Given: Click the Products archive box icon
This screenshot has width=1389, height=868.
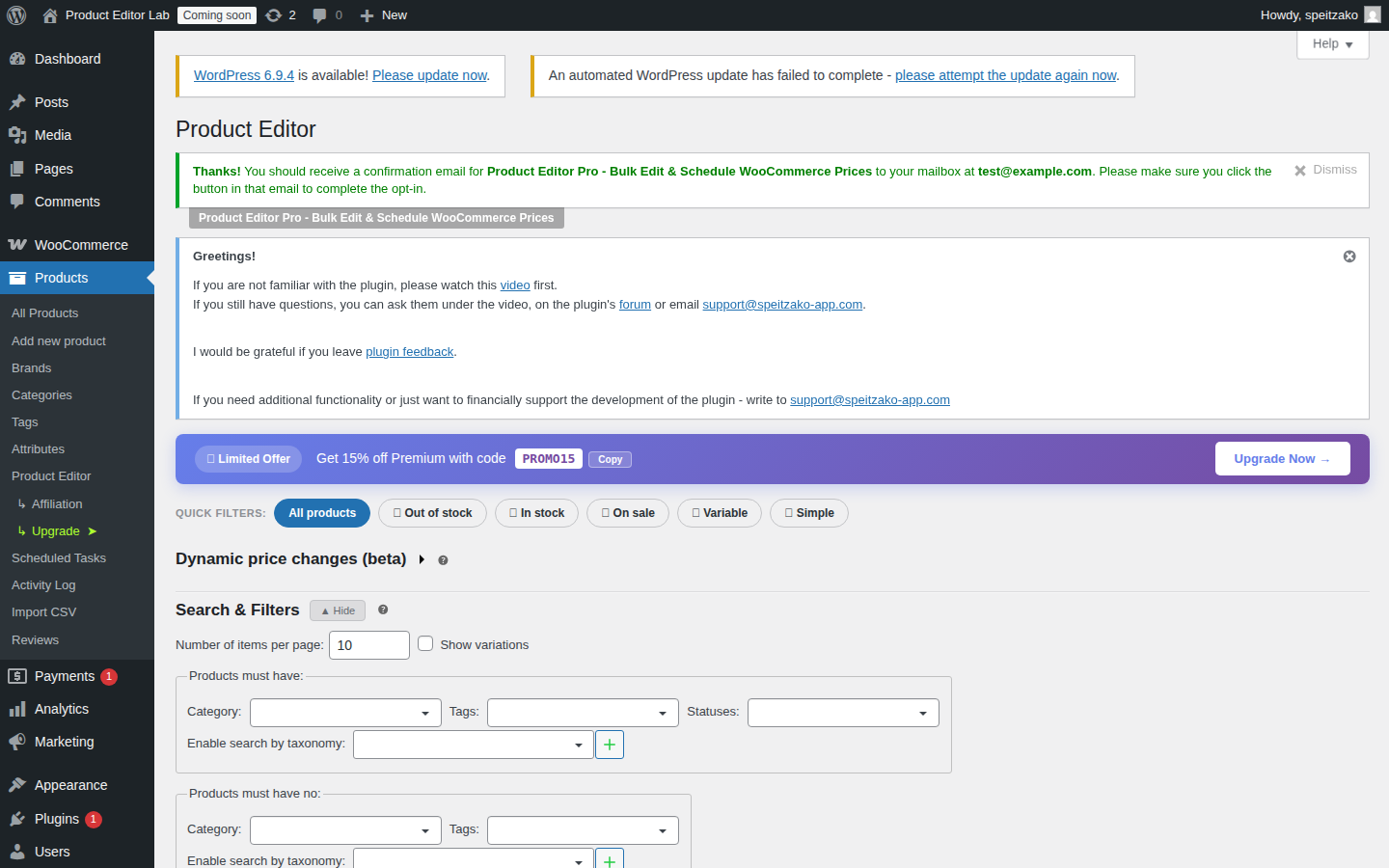Looking at the screenshot, I should coord(17,278).
